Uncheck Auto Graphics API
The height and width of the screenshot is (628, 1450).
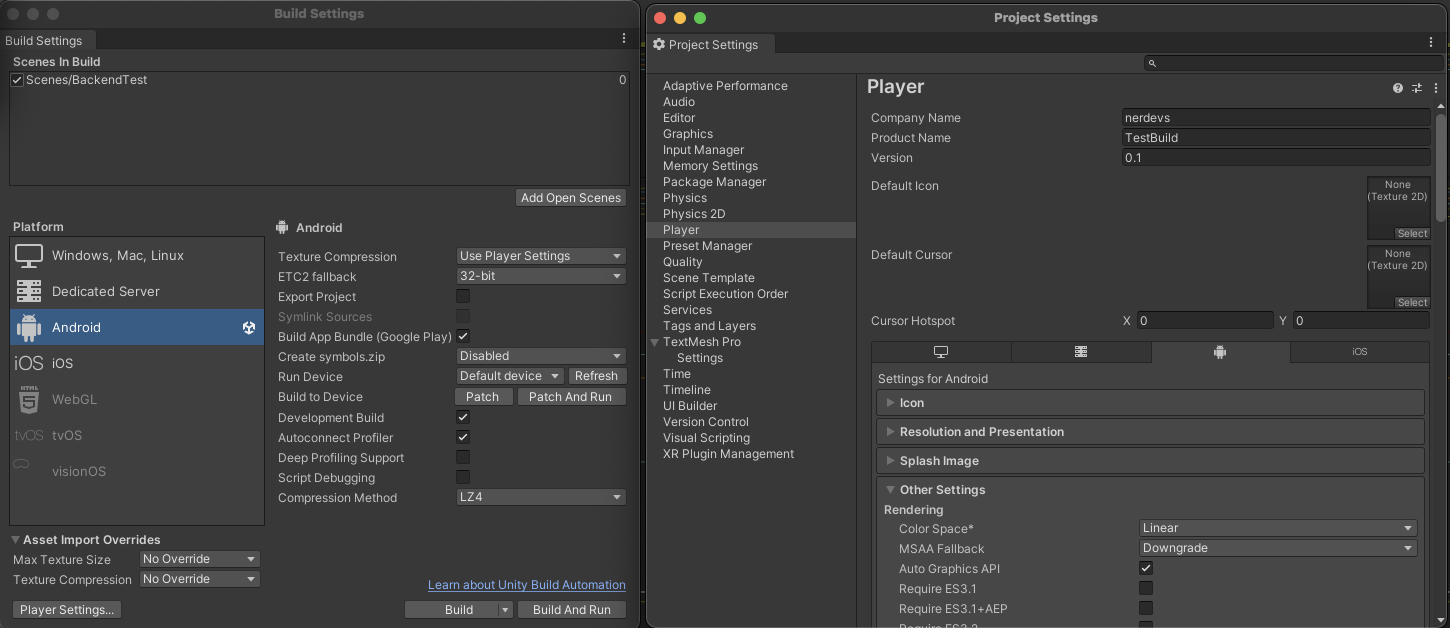(x=1146, y=568)
